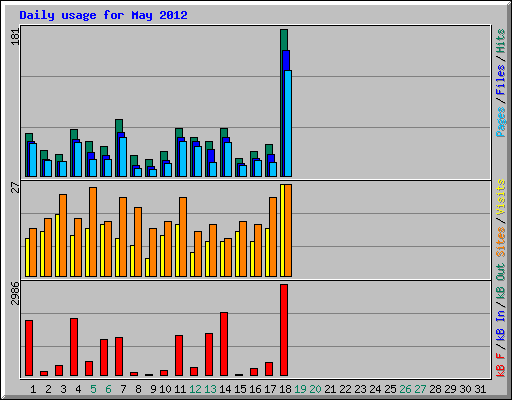Click the red kB bar for day 1
Viewport: 512px width, 400px height.
[29, 348]
